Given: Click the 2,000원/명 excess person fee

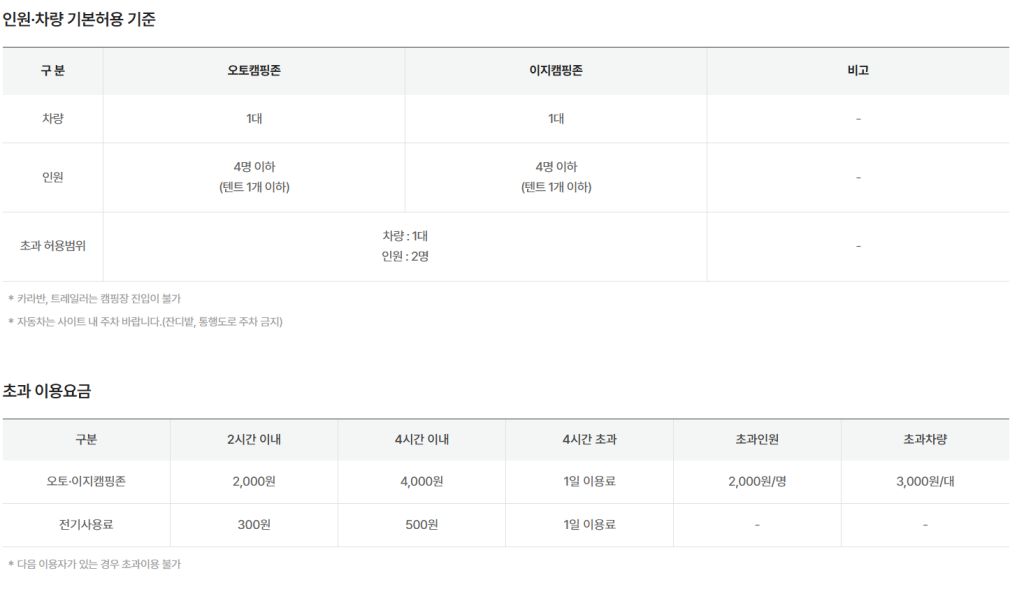Looking at the screenshot, I should point(758,481).
